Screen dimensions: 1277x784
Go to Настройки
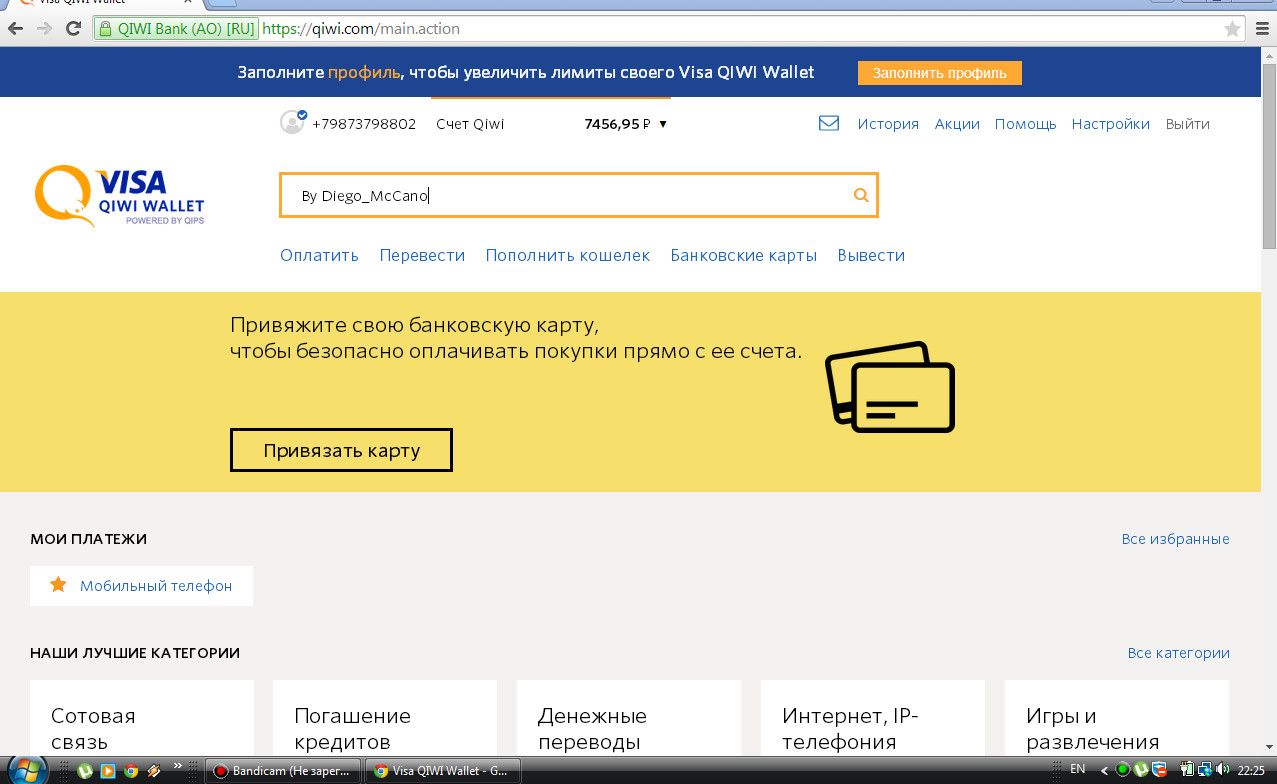coord(1110,124)
